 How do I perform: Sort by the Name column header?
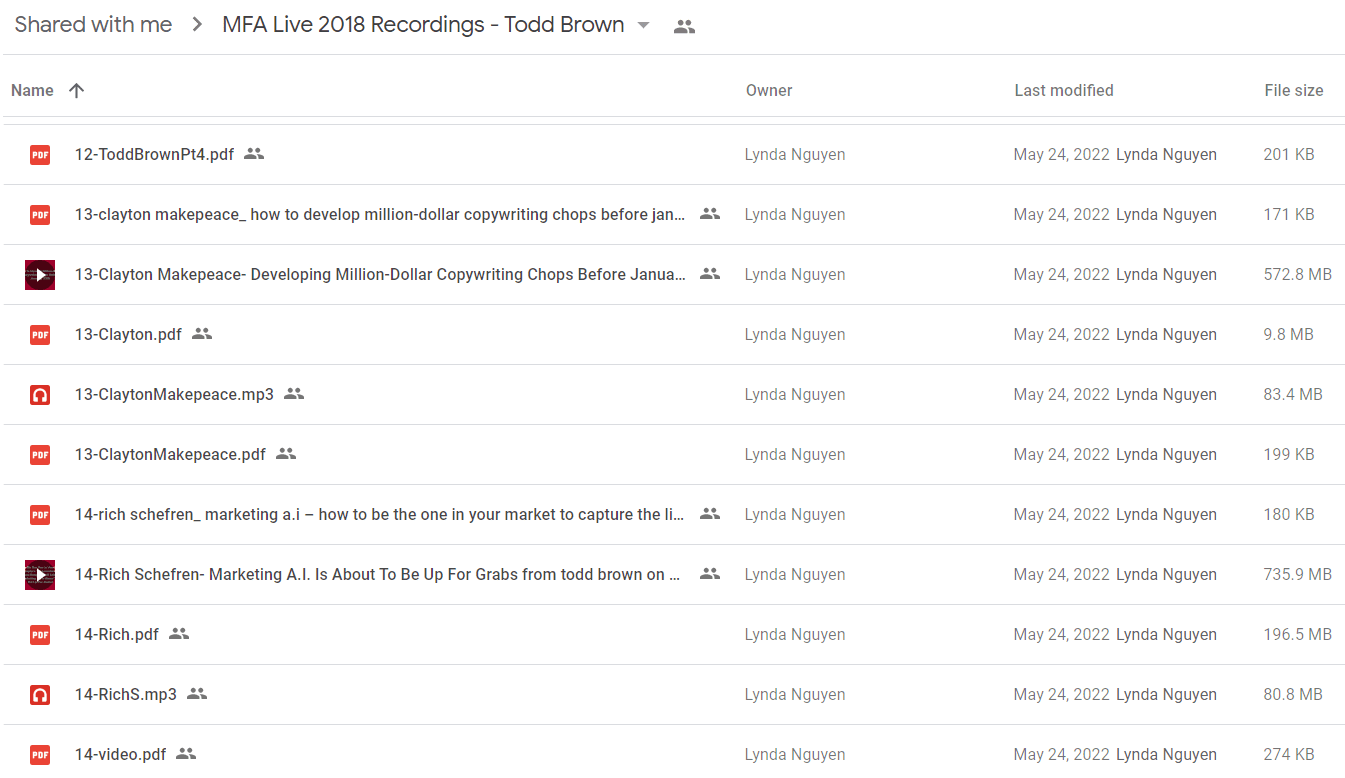(x=32, y=90)
